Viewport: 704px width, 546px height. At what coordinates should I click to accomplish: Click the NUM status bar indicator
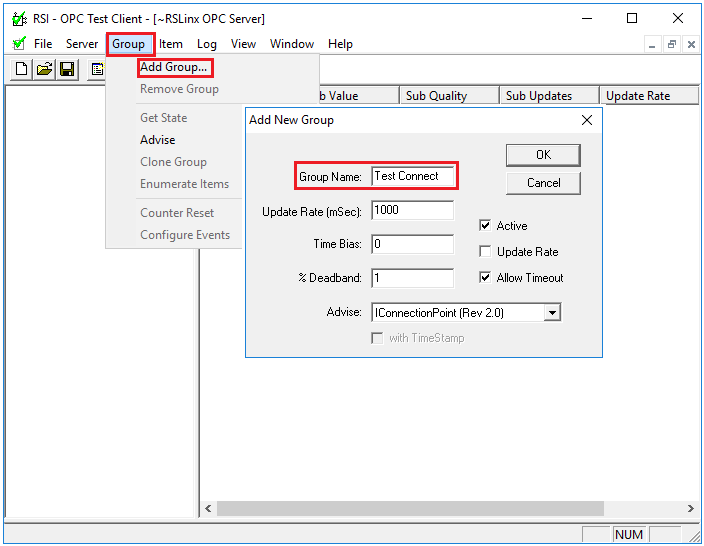point(629,534)
